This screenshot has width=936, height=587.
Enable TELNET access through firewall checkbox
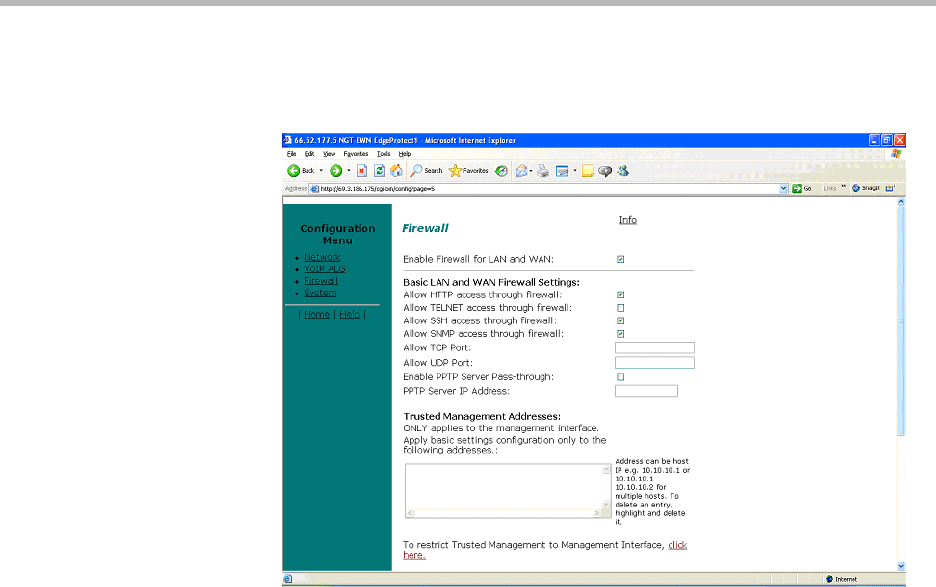click(x=621, y=308)
